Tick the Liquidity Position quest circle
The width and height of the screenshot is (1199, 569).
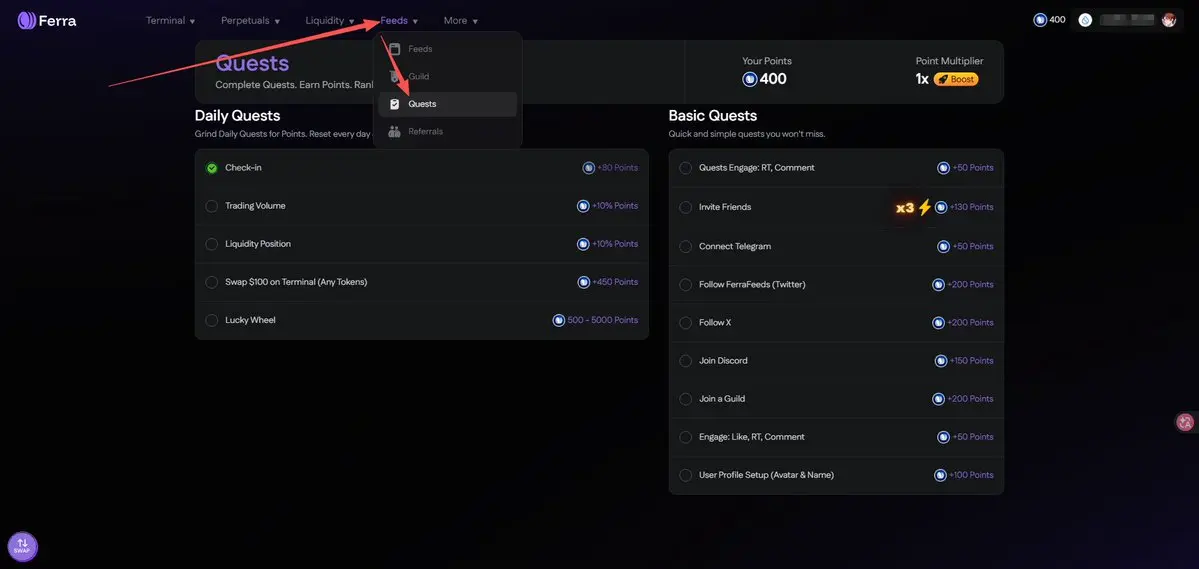pos(212,244)
